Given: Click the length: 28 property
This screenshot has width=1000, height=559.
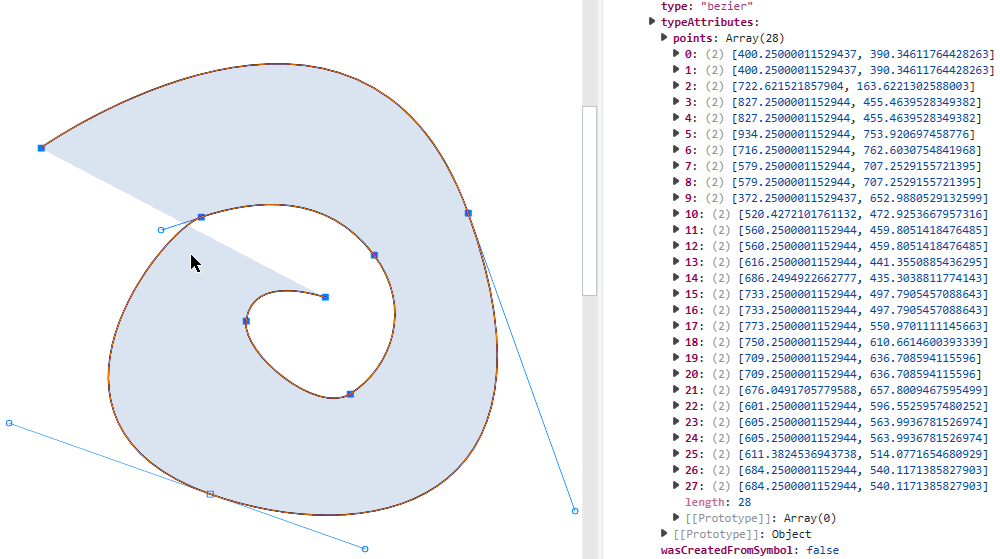Looking at the screenshot, I should [x=717, y=502].
